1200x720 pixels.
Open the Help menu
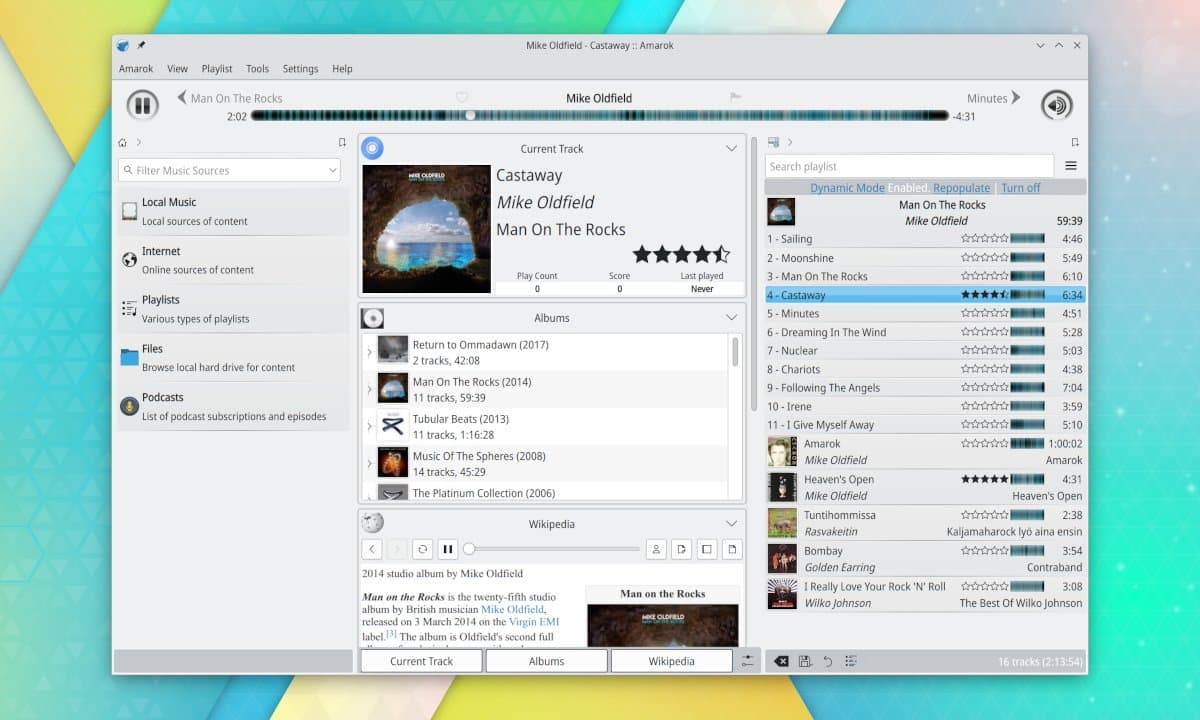[342, 69]
